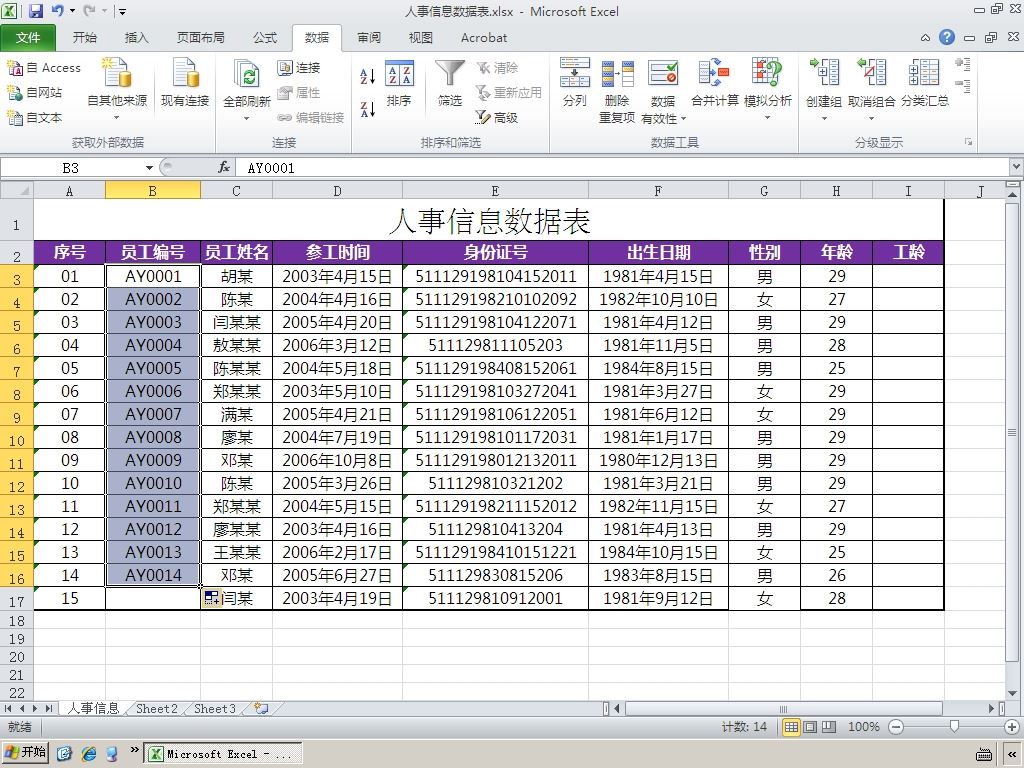The width and height of the screenshot is (1024, 768).
Task: Click 删除重复项 remove duplicates
Action: (617, 90)
